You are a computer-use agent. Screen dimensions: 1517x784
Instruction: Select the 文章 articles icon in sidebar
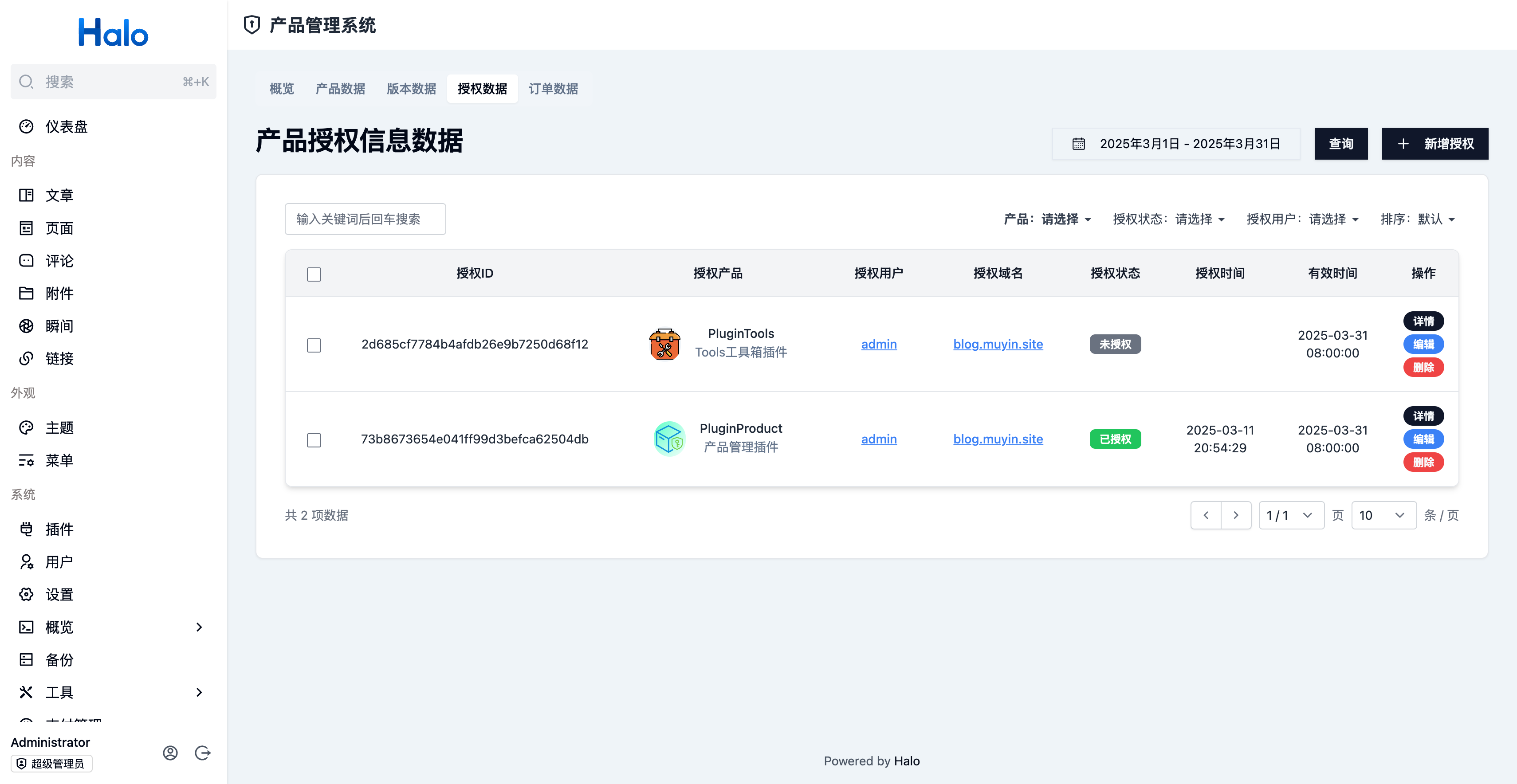[x=27, y=195]
